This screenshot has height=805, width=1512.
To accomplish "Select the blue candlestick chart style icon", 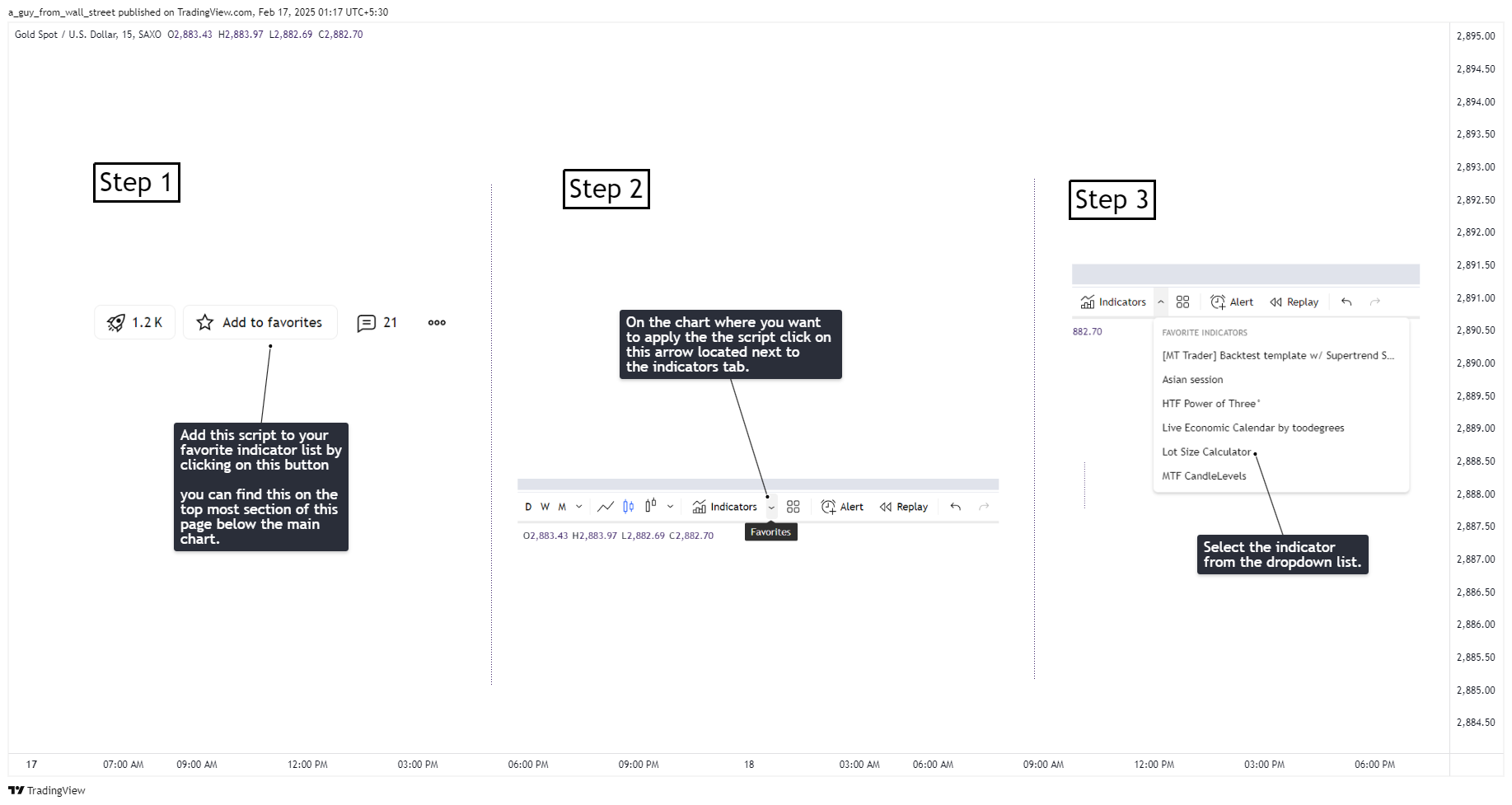I will point(629,507).
